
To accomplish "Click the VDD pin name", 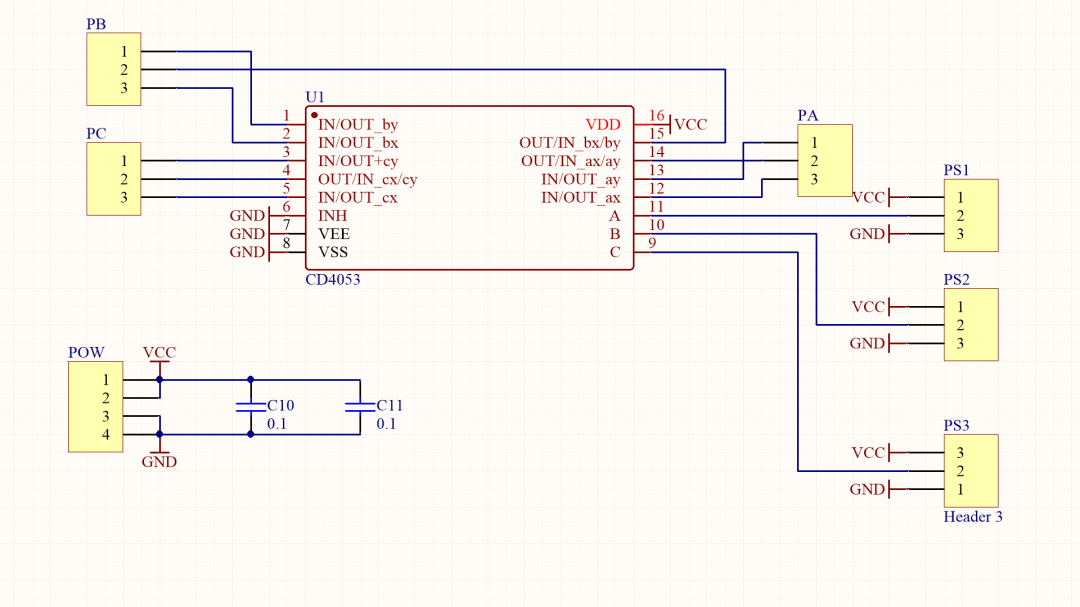I will tap(603, 125).
